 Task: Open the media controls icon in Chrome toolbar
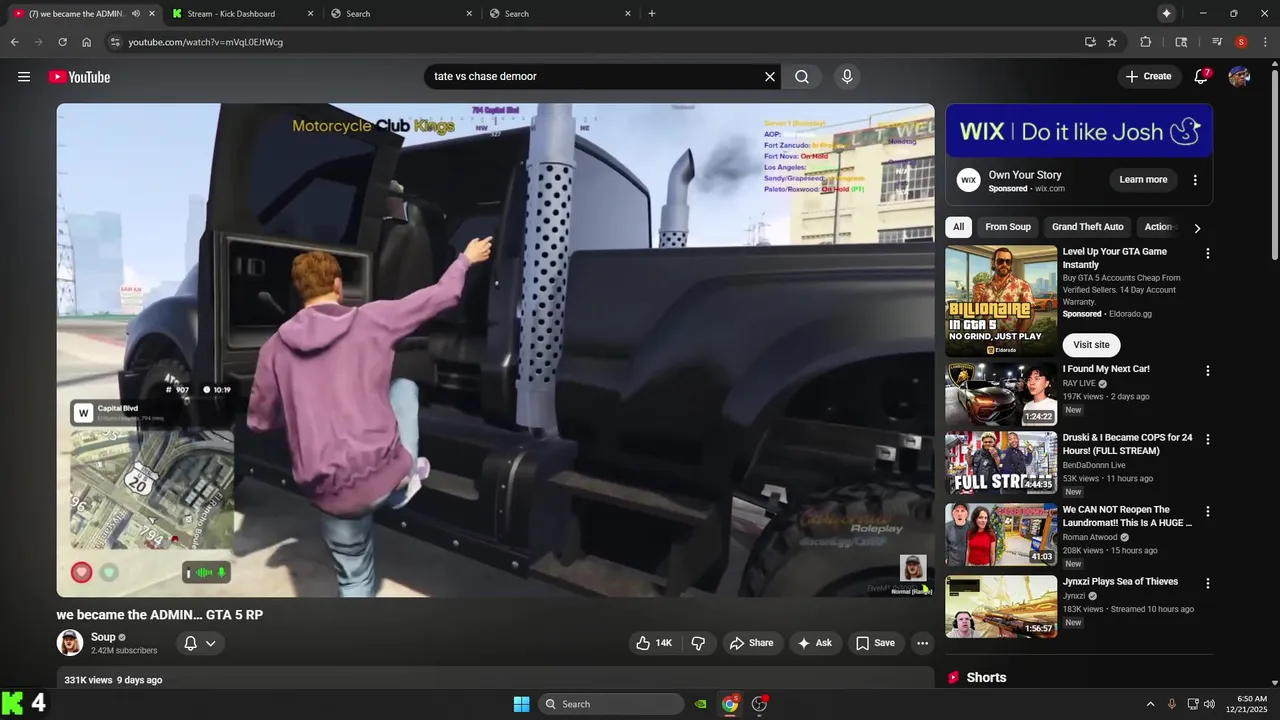1217,42
